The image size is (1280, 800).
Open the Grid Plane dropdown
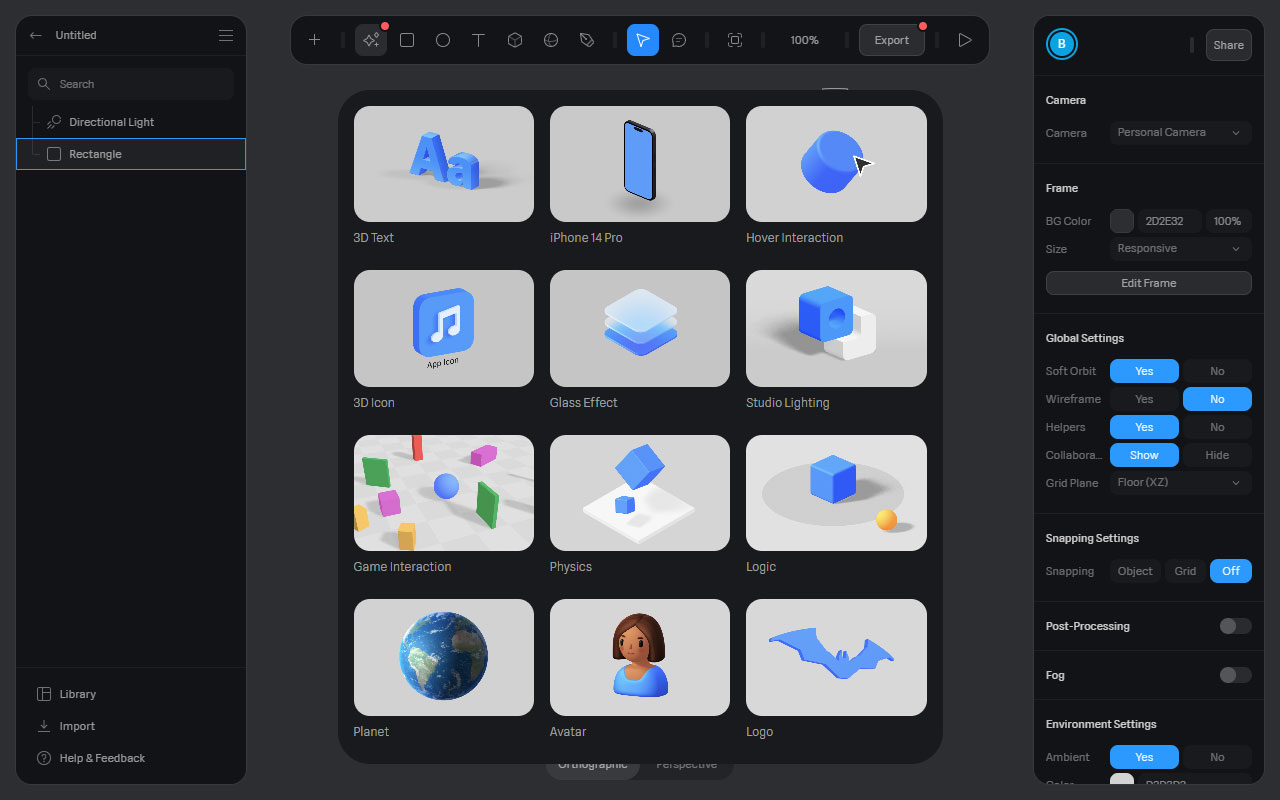[x=1180, y=483]
